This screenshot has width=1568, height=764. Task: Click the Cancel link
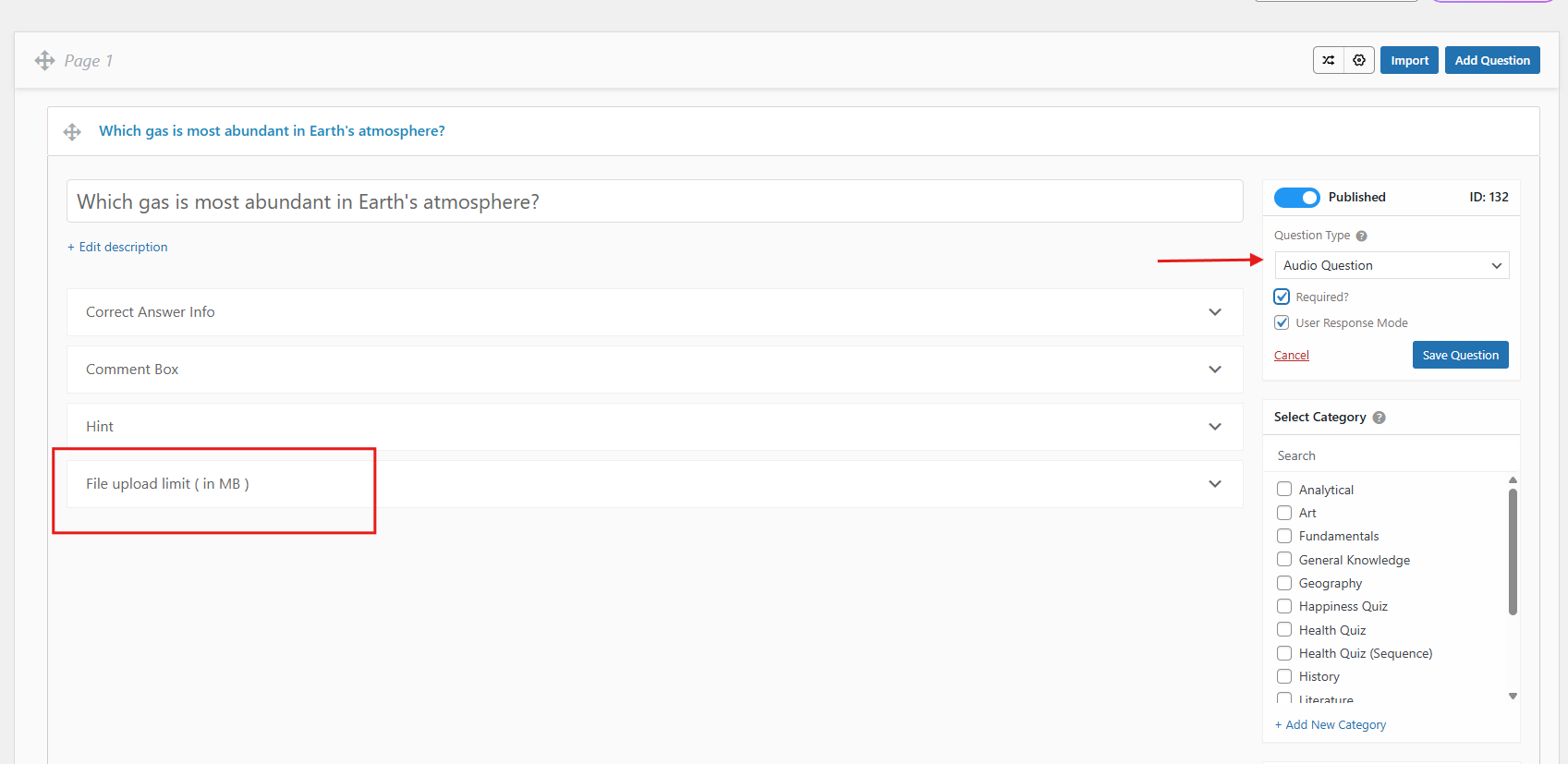tap(1292, 356)
